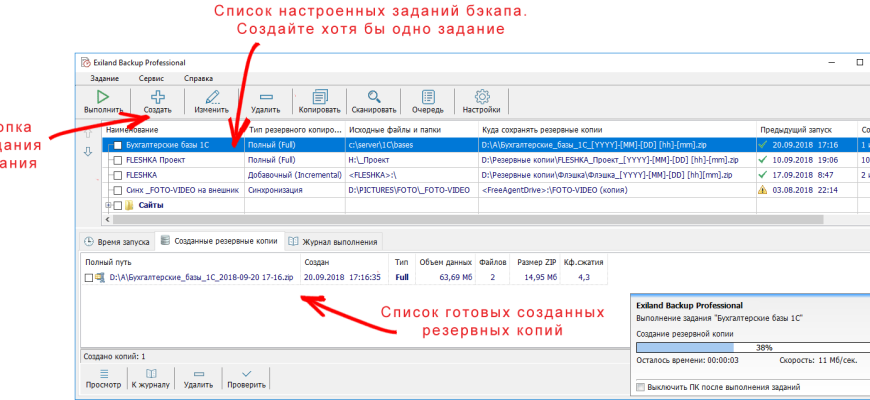Expand the Сайты group in the task list
870x400 pixels.
107,205
